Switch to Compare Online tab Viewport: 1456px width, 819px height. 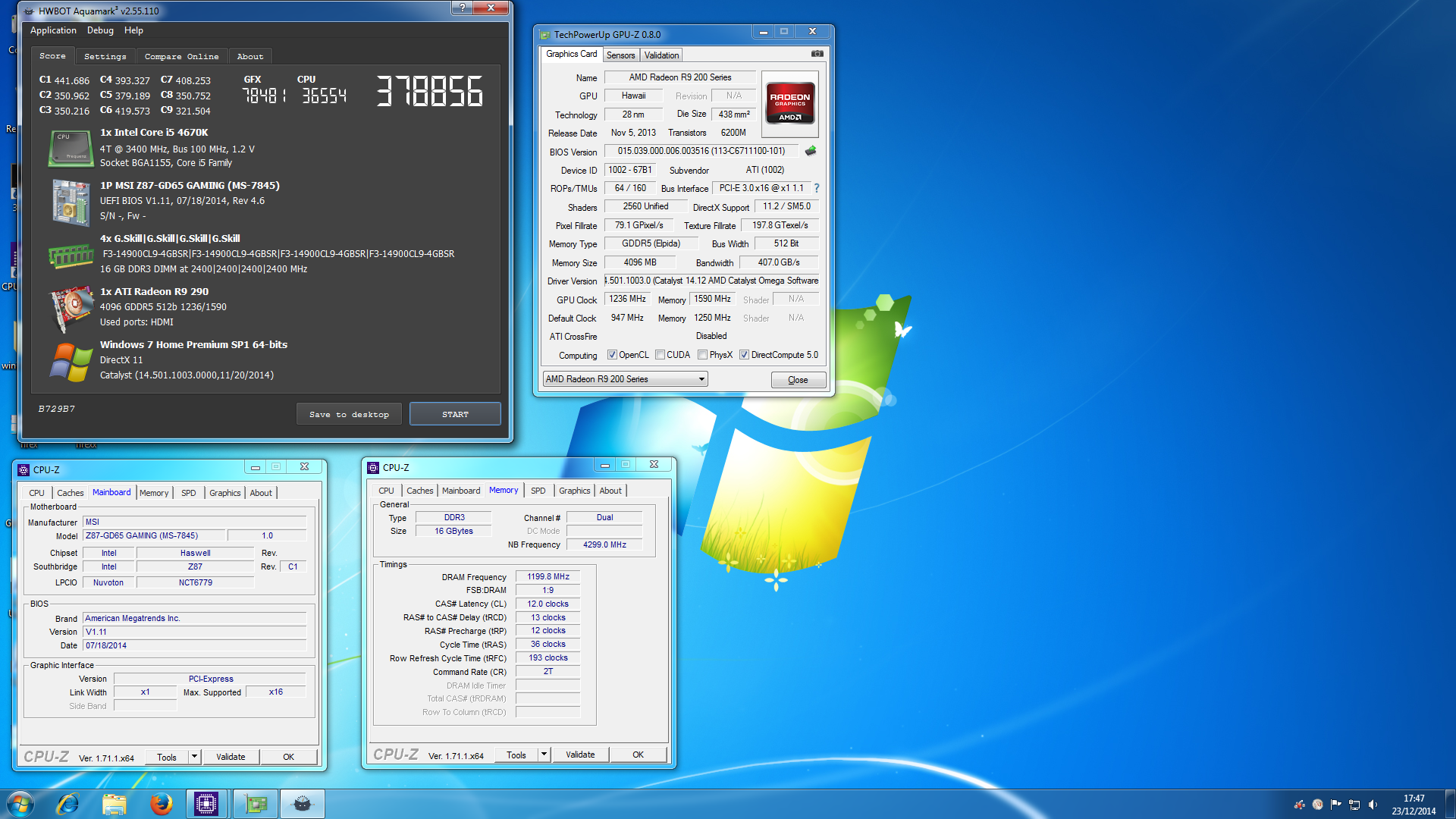point(181,57)
